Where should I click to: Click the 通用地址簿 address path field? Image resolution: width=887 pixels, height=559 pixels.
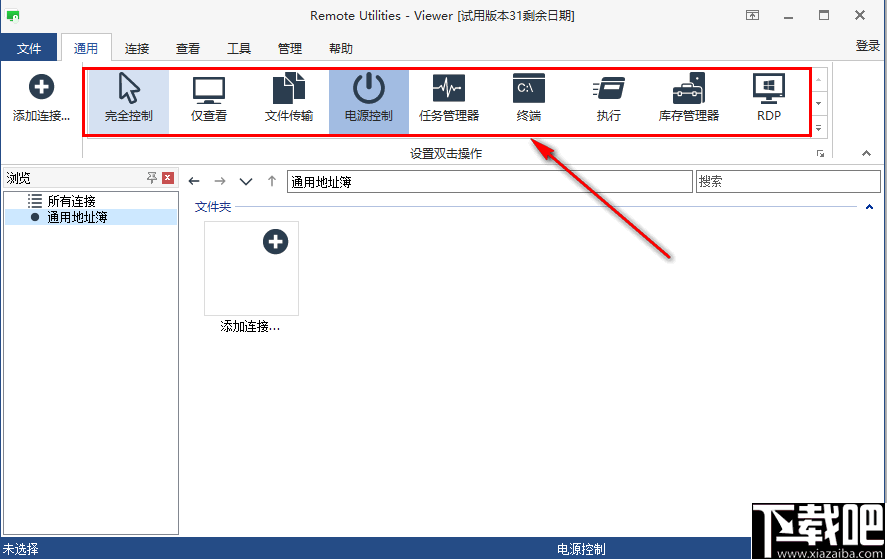click(490, 182)
